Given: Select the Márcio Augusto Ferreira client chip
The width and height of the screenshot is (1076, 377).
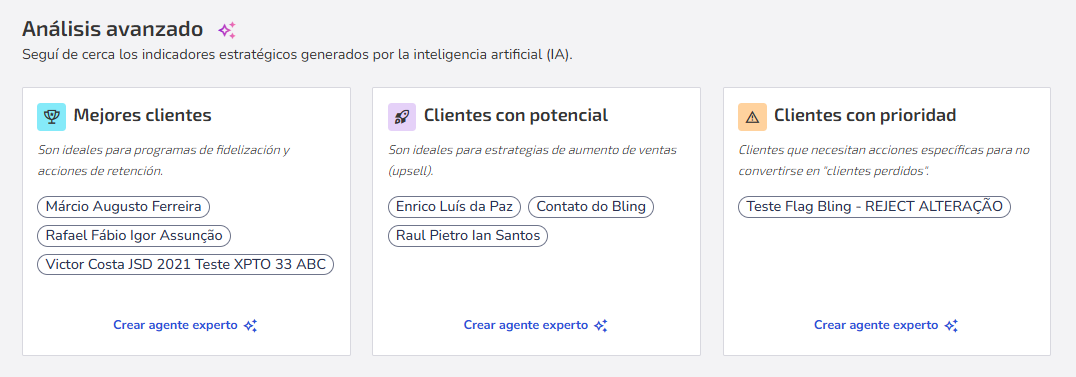Looking at the screenshot, I should (124, 206).
